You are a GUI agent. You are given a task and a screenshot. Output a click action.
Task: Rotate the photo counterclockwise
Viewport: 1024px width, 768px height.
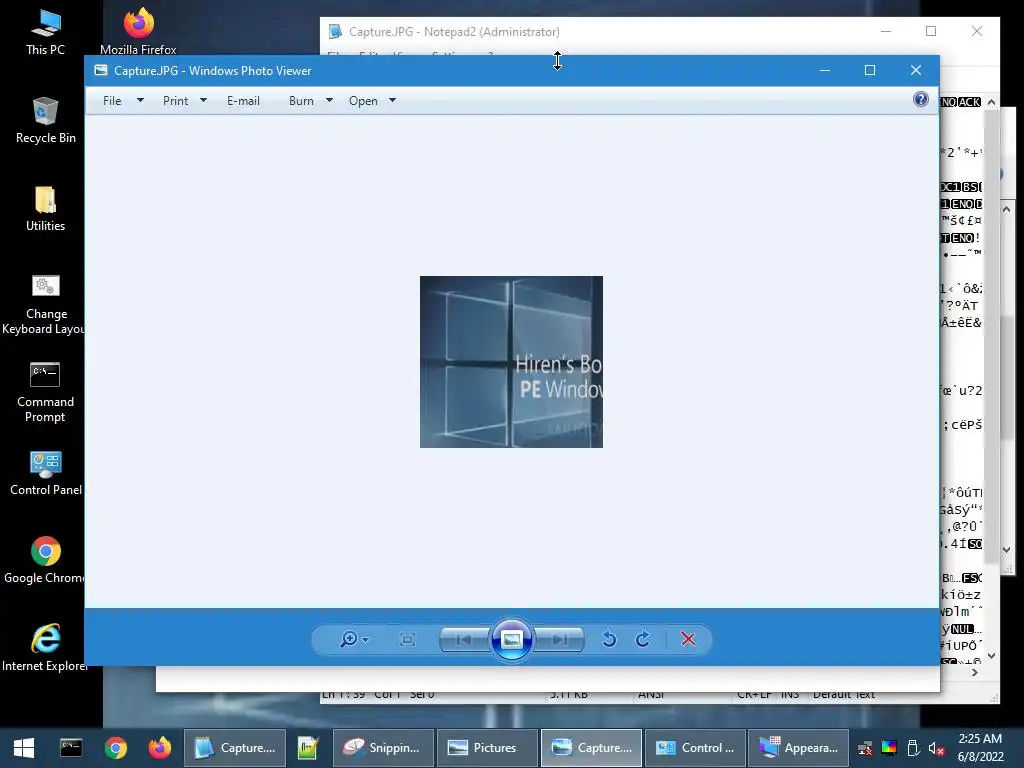[609, 639]
